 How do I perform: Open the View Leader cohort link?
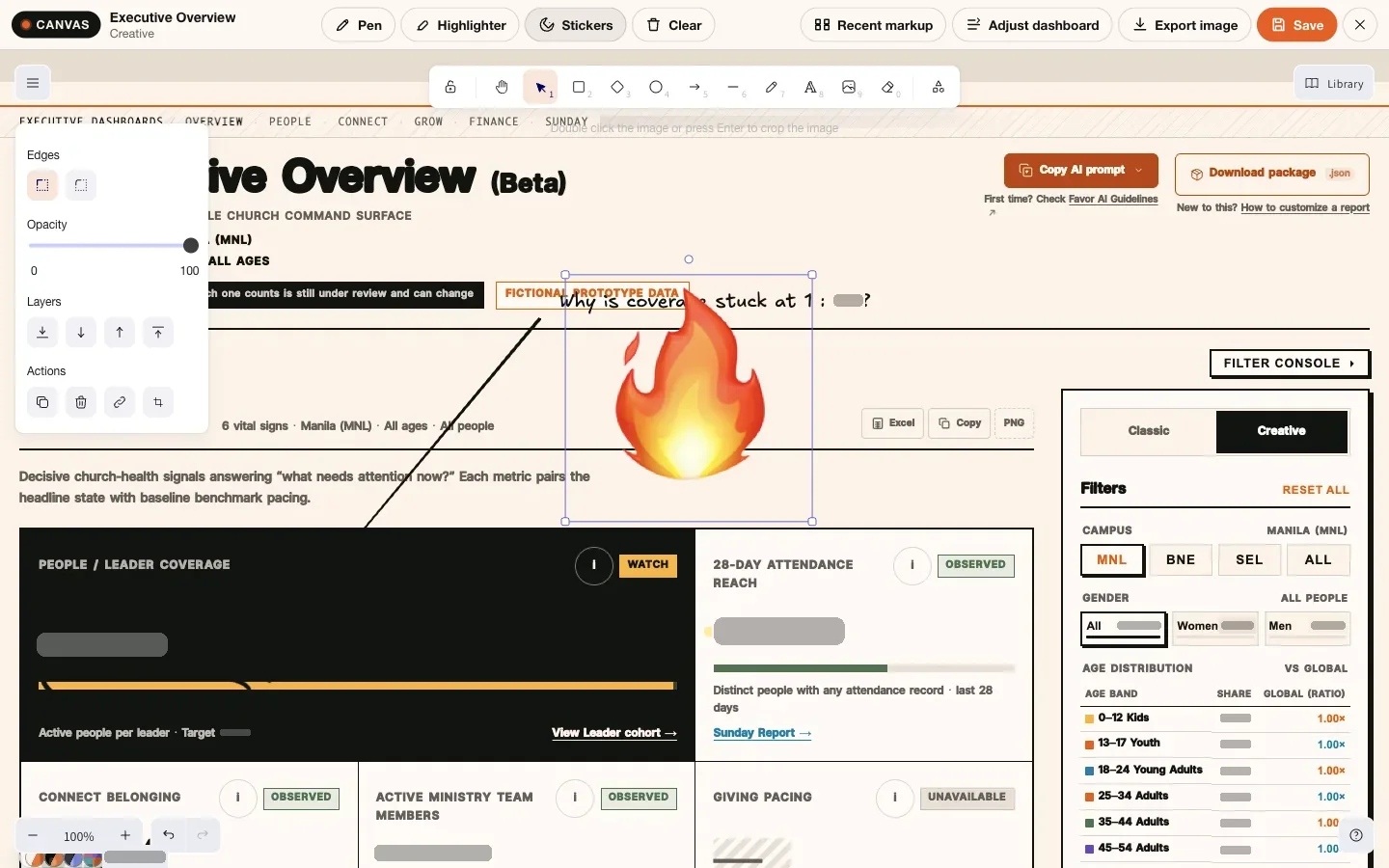(x=614, y=733)
